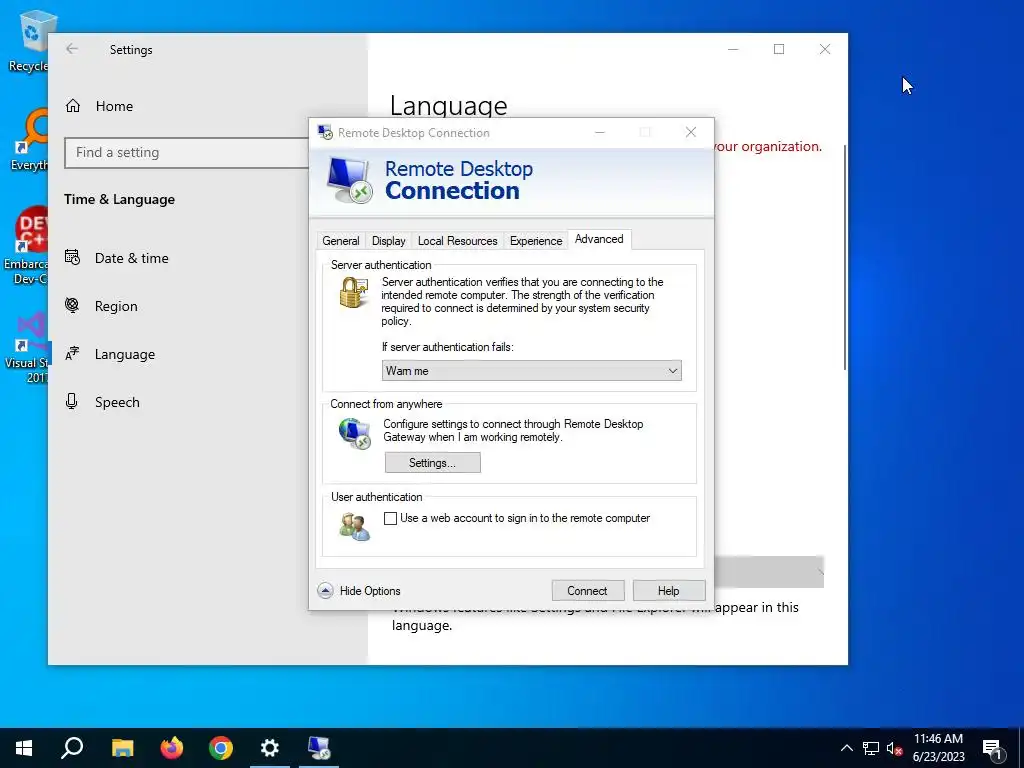Click the user authentication people icon

(x=355, y=526)
